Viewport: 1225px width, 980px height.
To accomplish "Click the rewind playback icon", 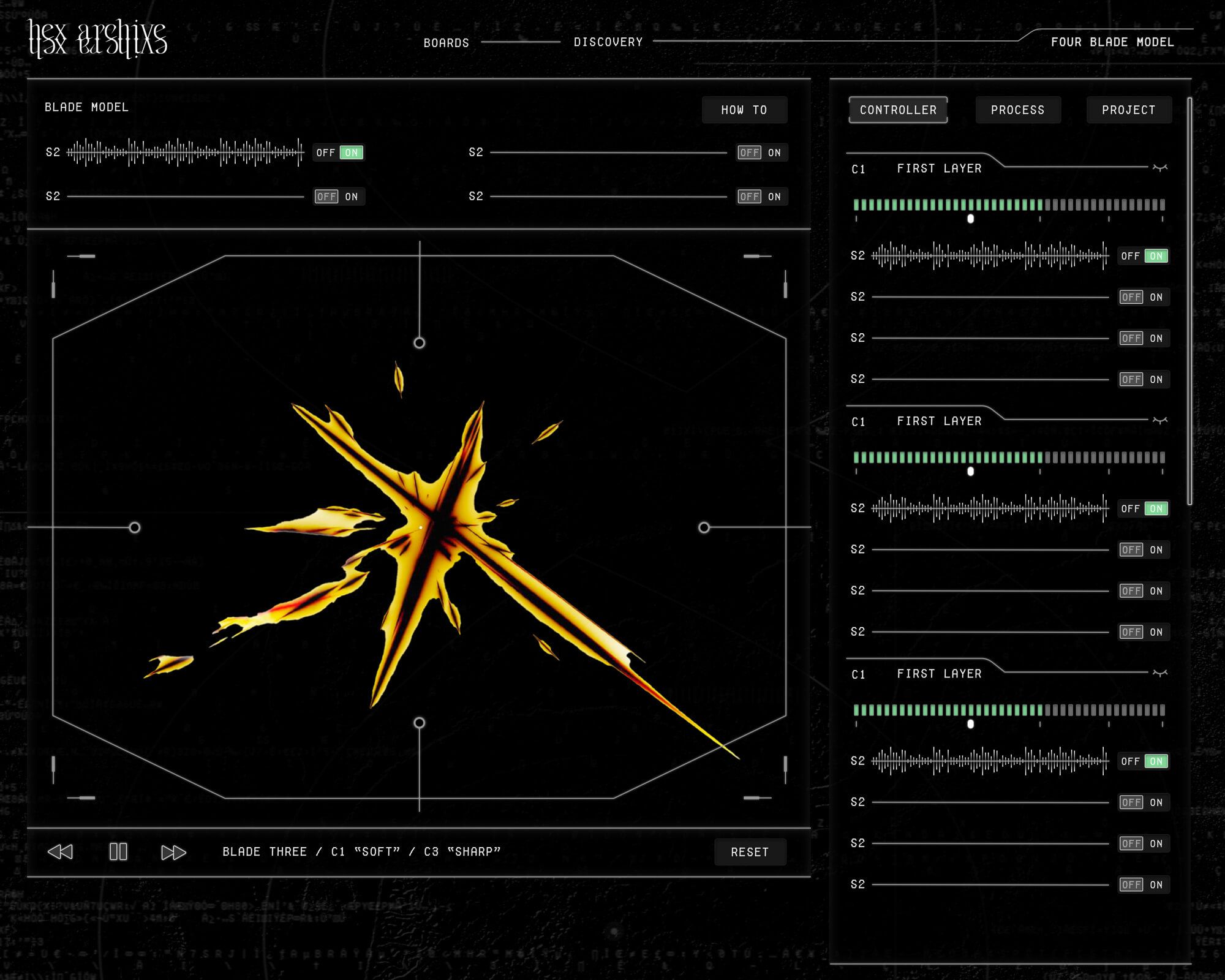I will pyautogui.click(x=60, y=852).
